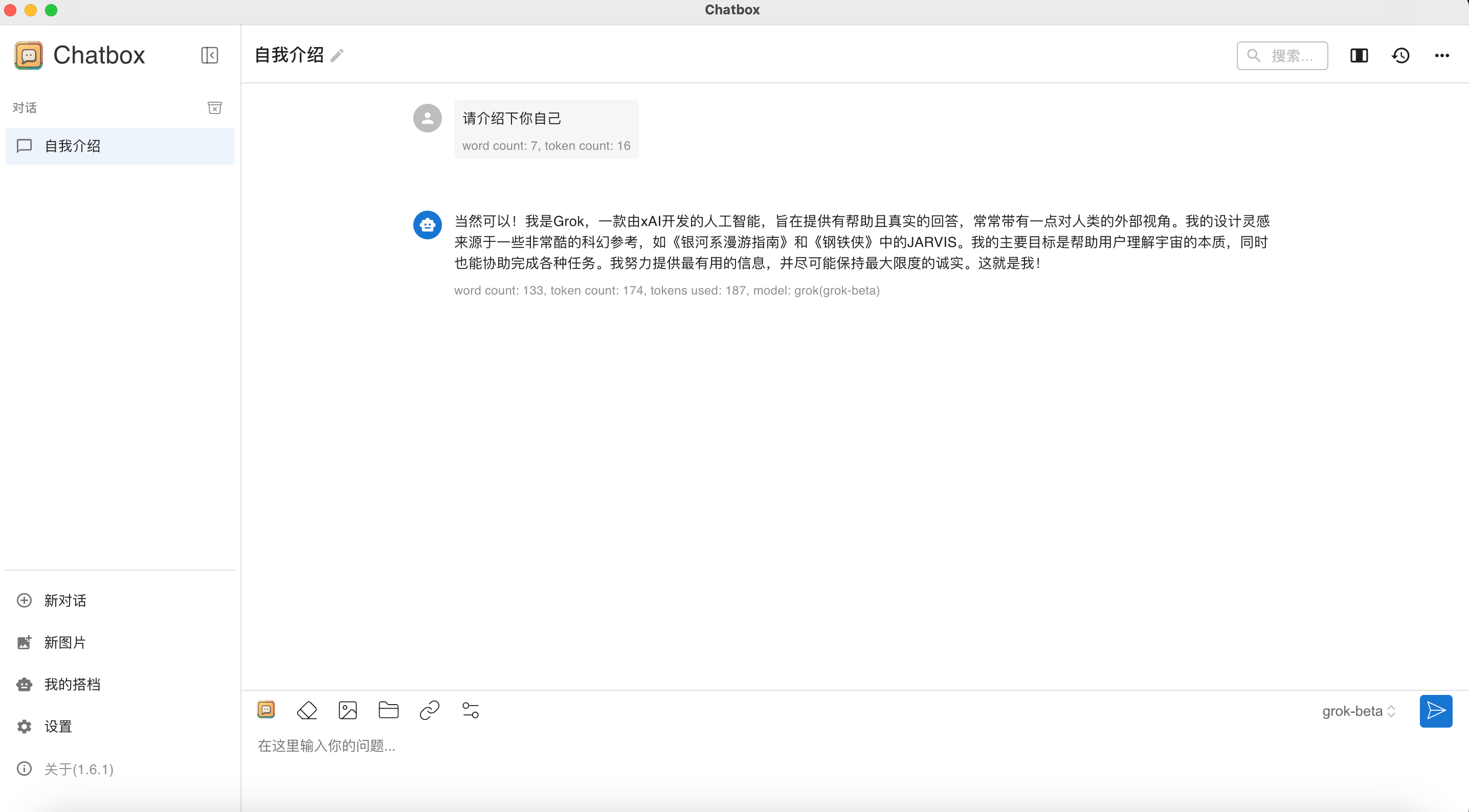Click the user avatar icon
This screenshot has height=812, width=1469.
(427, 118)
